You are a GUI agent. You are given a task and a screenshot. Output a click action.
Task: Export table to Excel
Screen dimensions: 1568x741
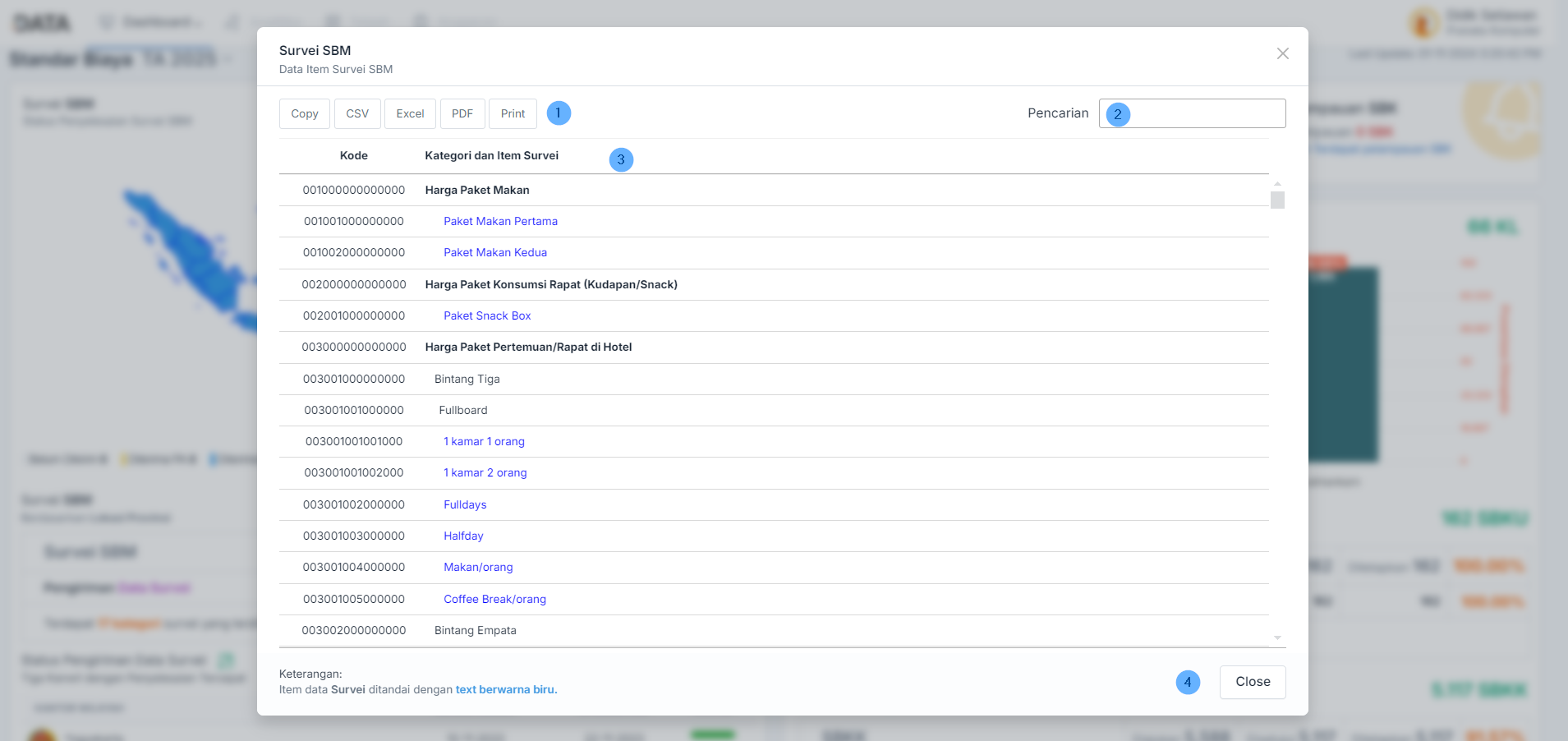tap(410, 113)
